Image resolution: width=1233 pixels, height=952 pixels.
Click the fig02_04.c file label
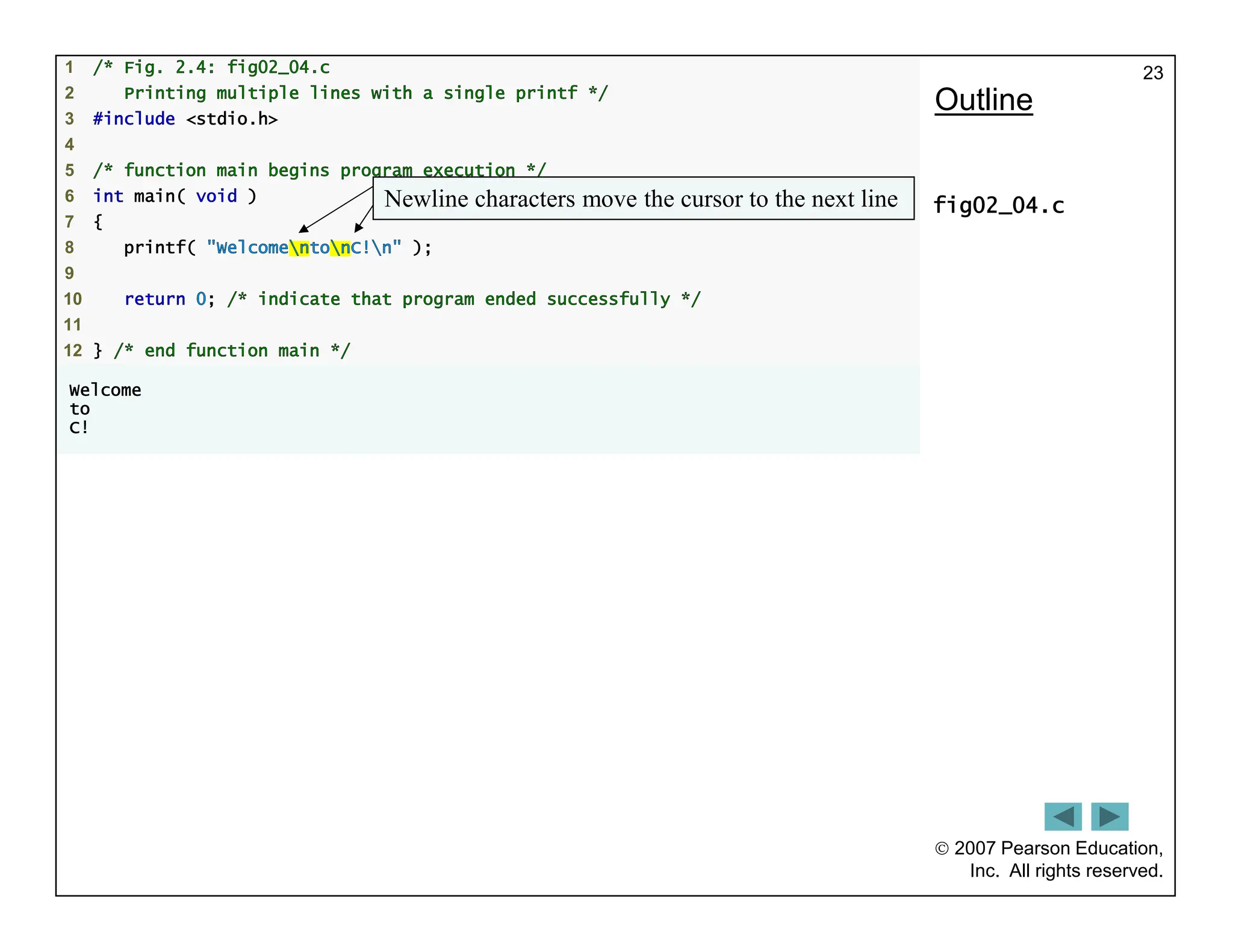998,206
